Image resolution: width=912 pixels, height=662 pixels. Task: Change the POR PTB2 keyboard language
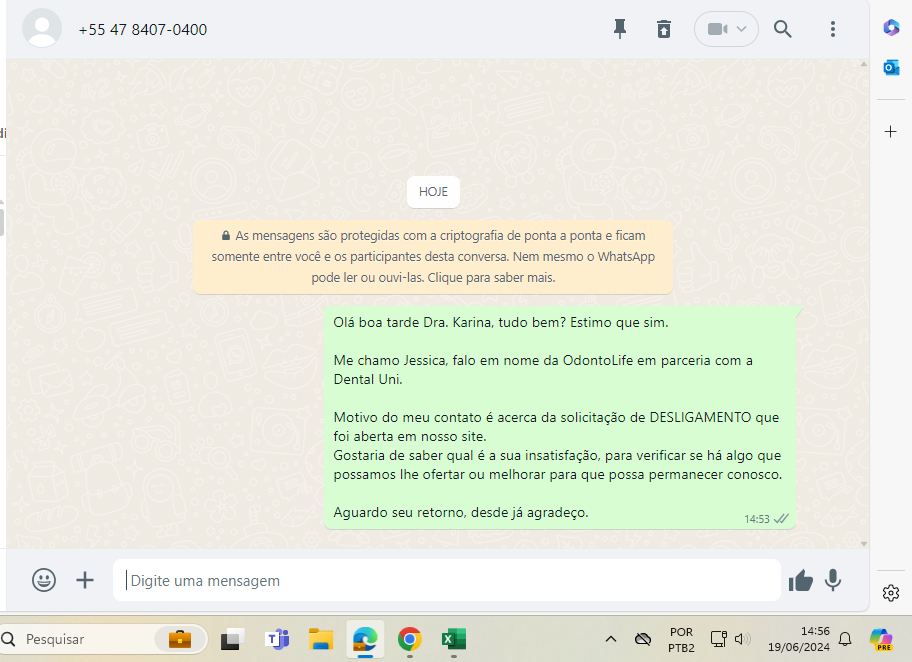[681, 639]
